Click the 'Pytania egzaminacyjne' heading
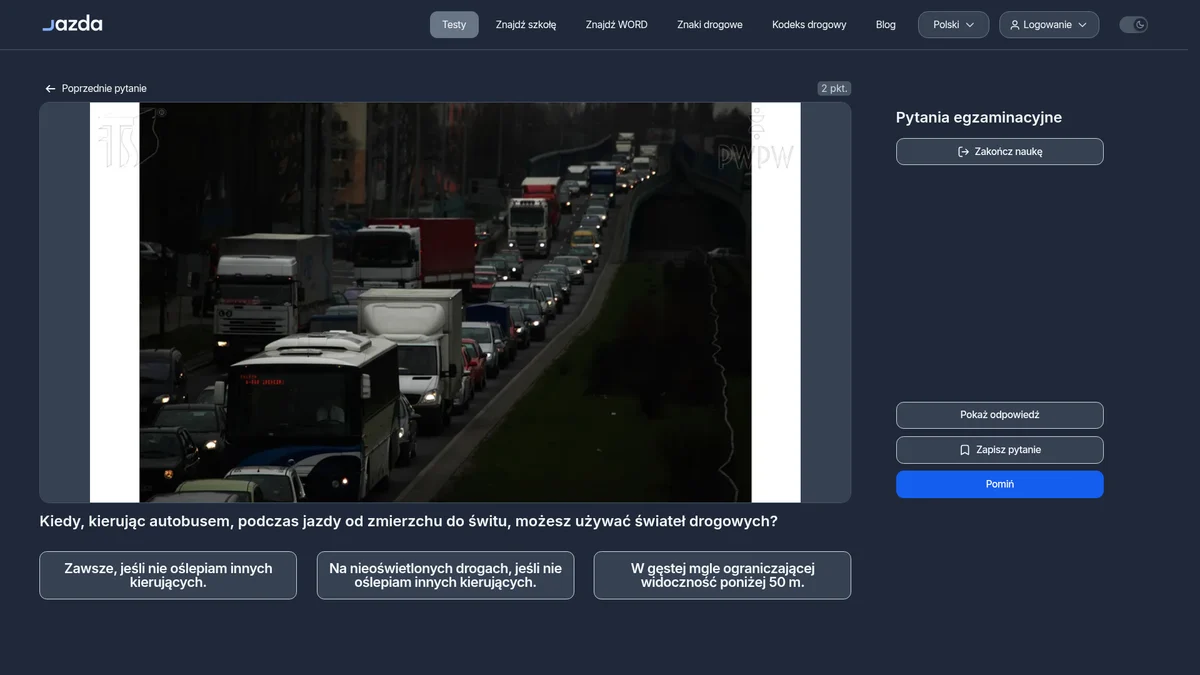 pyautogui.click(x=979, y=117)
